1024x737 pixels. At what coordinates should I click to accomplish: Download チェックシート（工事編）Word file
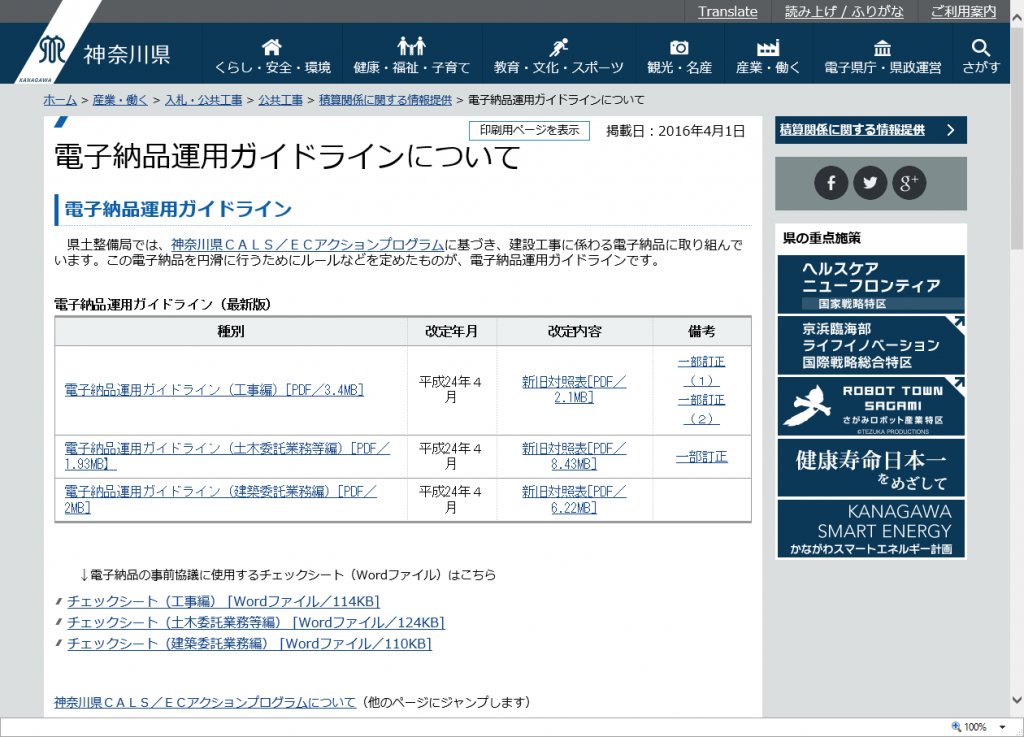(223, 601)
